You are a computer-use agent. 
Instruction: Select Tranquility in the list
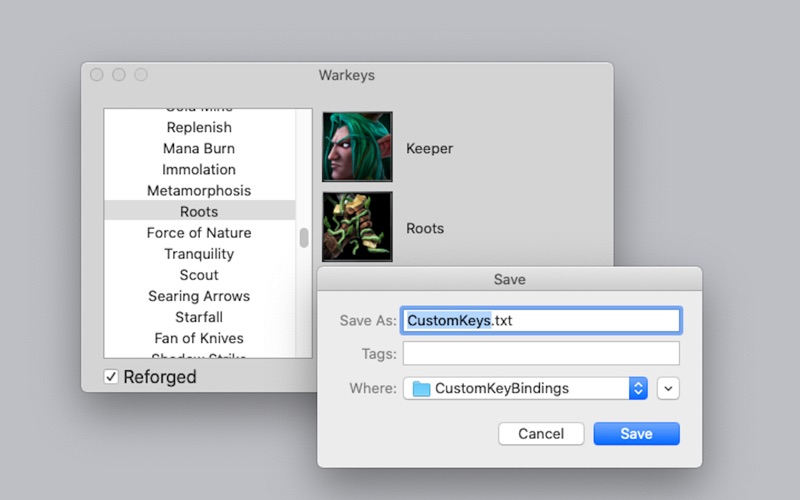tap(199, 254)
